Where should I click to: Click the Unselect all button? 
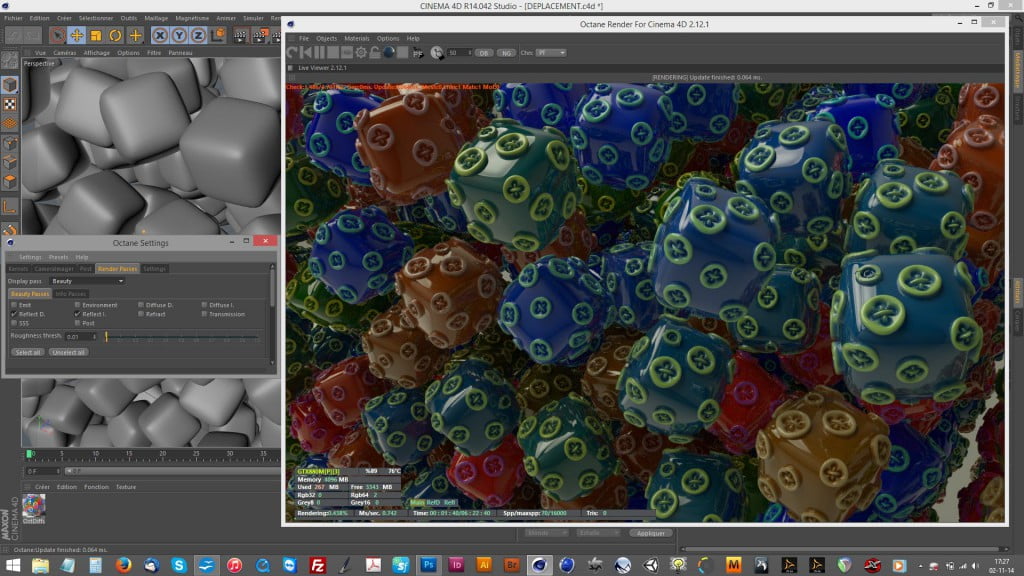69,352
